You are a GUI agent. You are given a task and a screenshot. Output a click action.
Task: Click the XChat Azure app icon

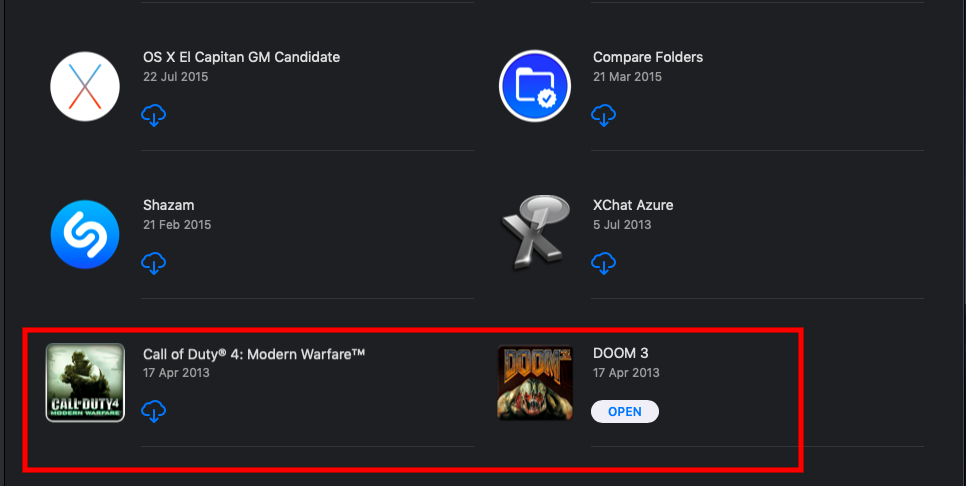pyautogui.click(x=535, y=232)
